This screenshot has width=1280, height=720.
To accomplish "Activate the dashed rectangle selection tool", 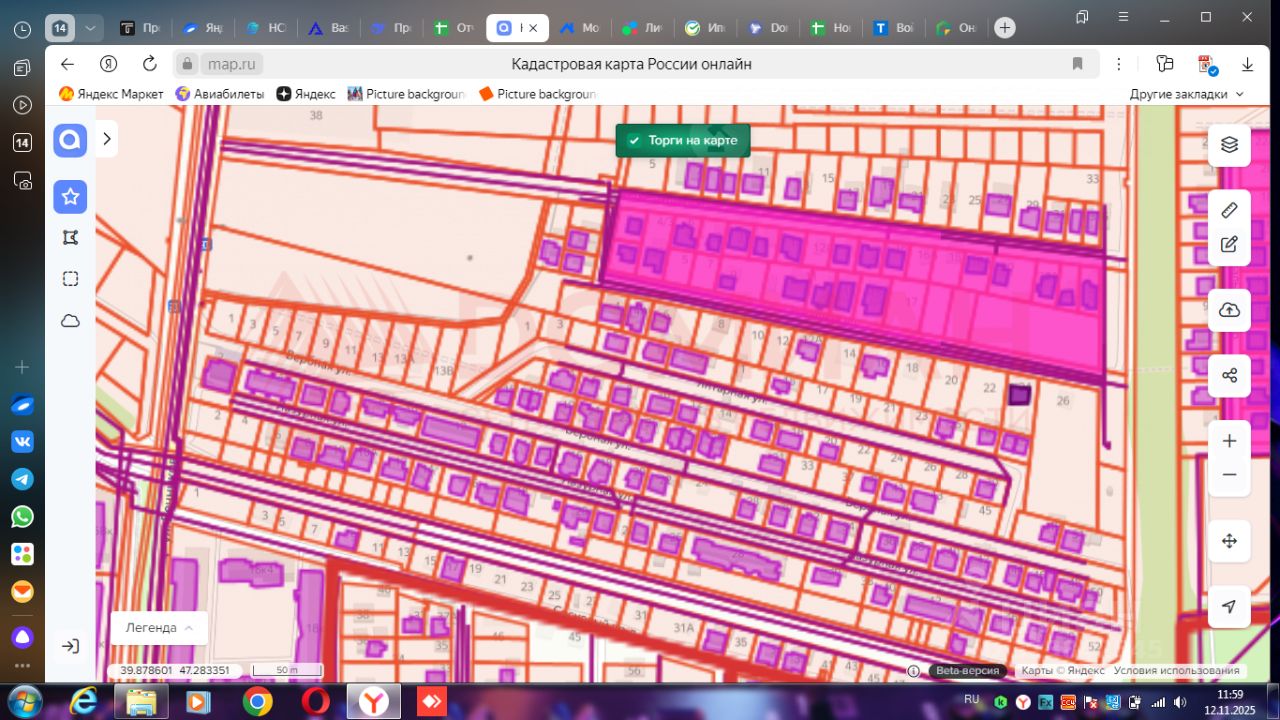I will pos(70,279).
